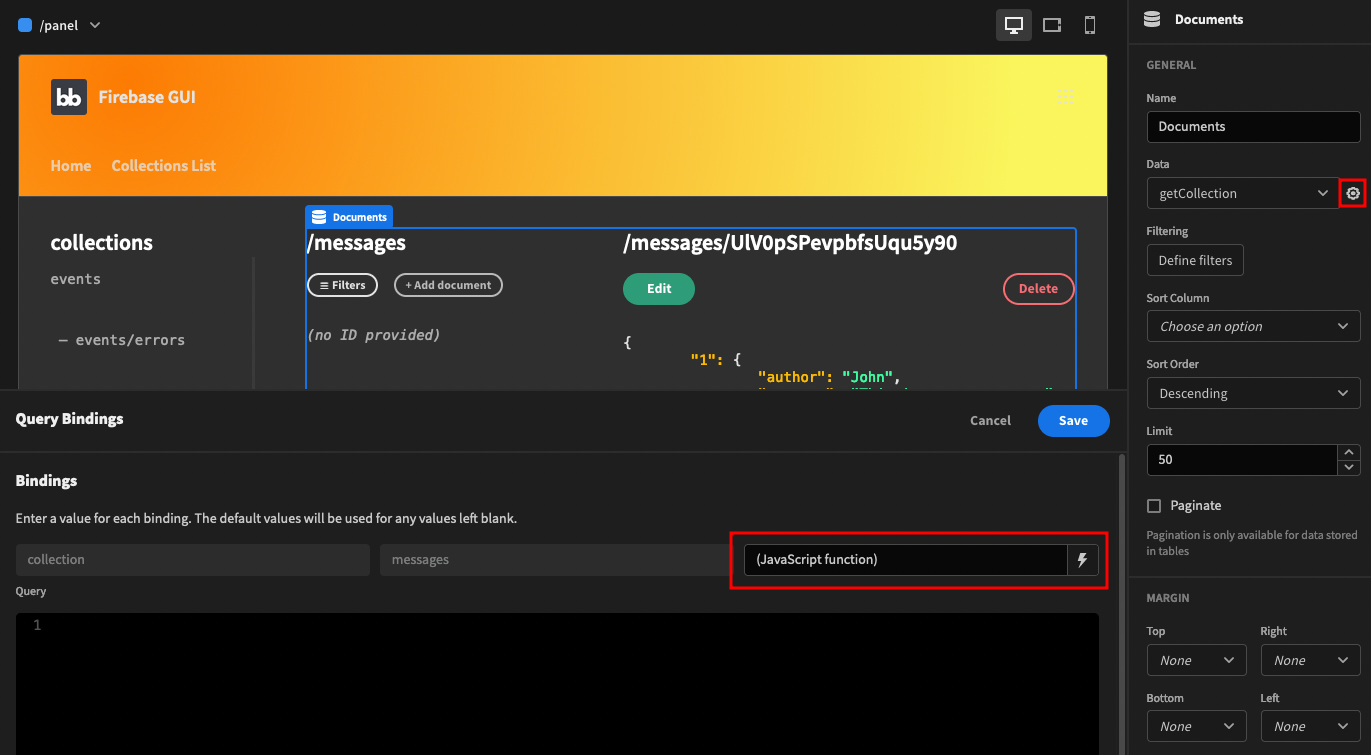Expand Sort Column dropdown
The width and height of the screenshot is (1371, 755).
point(1253,326)
